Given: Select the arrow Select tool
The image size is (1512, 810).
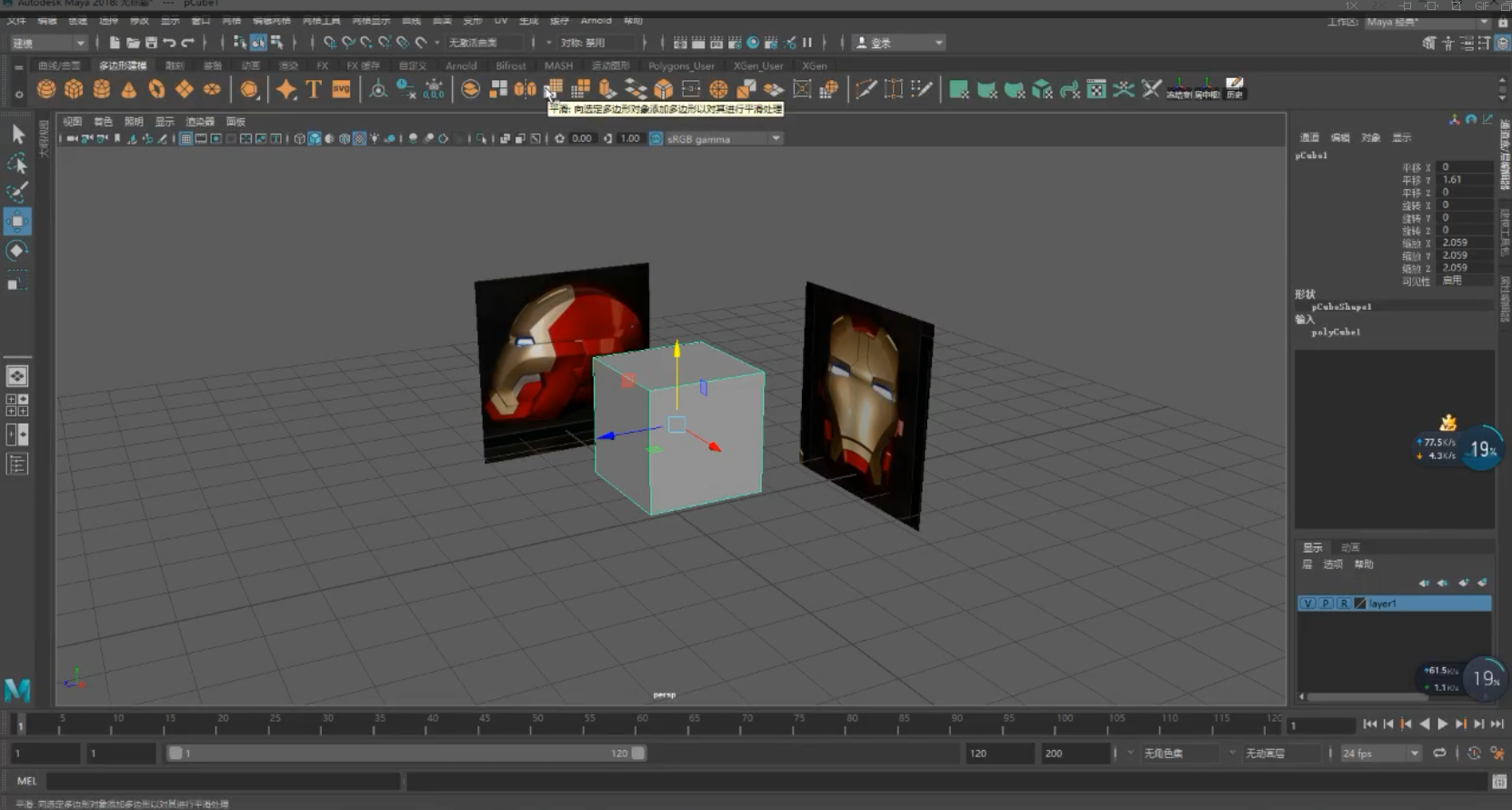Looking at the screenshot, I should (x=17, y=135).
